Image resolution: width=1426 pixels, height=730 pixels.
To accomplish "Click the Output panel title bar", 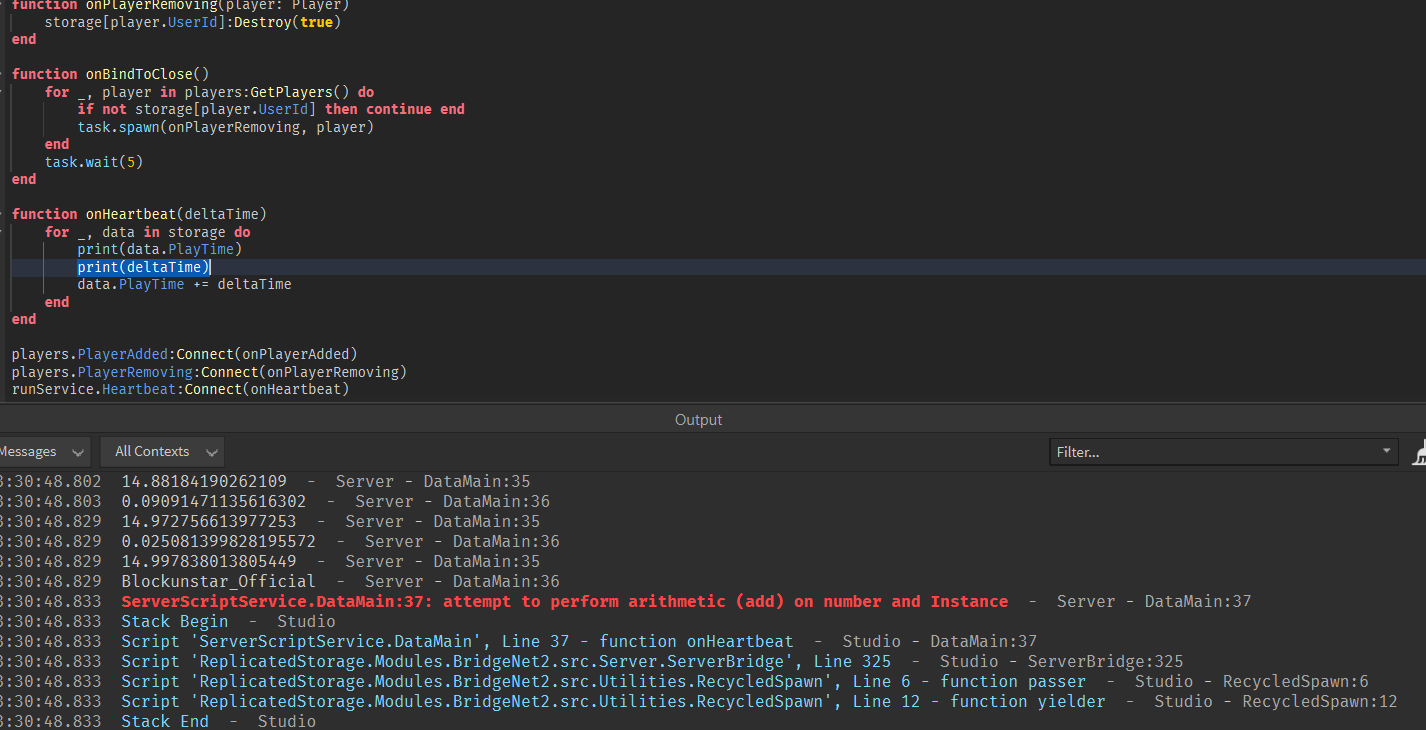I will coord(698,420).
